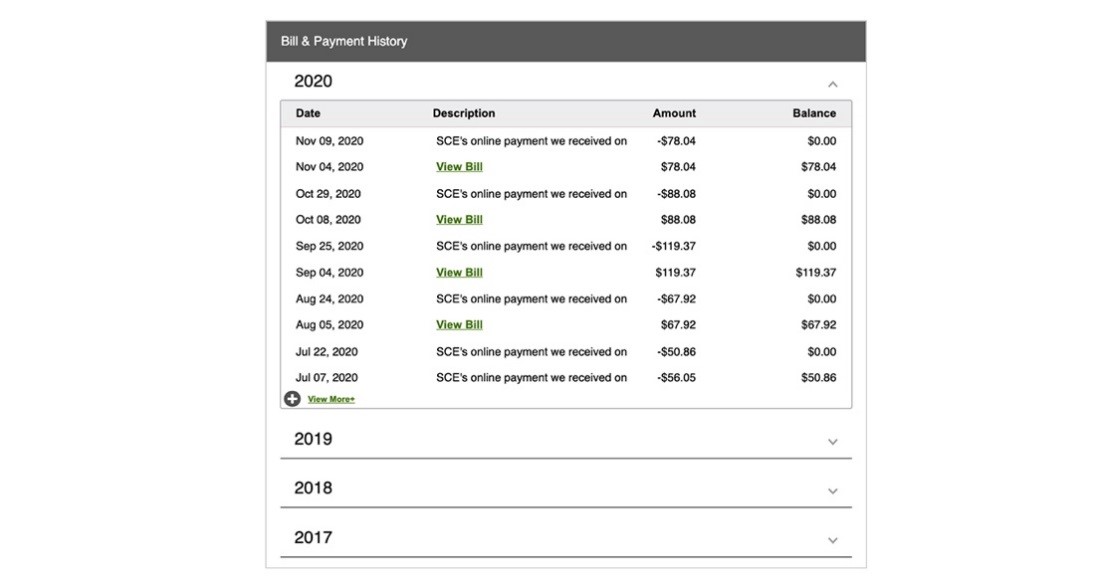The image size is (1093, 585).
Task: Click the plus icon beside View More
Action: pos(292,399)
